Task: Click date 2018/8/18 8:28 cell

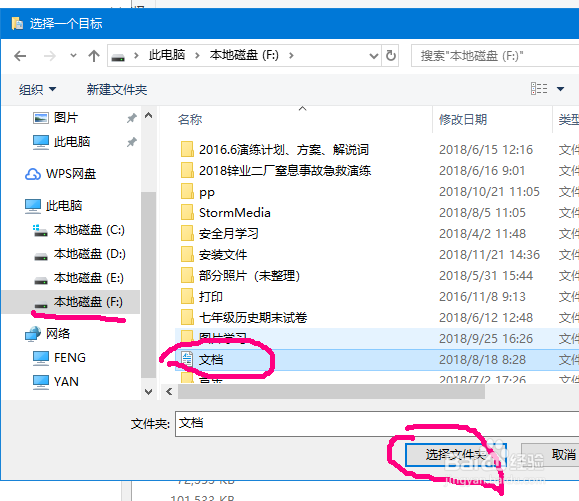Action: point(482,360)
